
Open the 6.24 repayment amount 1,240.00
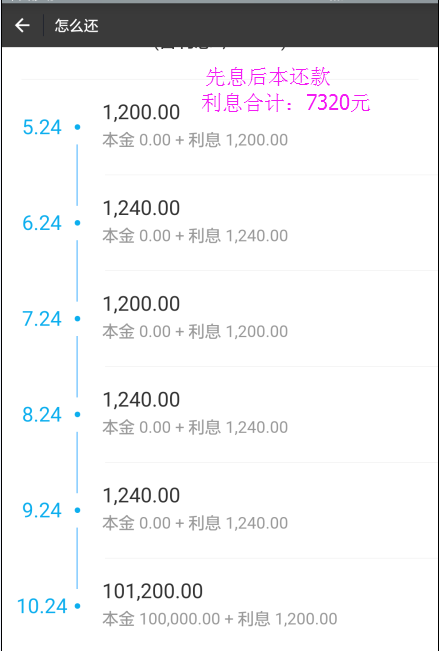[x=141, y=208]
